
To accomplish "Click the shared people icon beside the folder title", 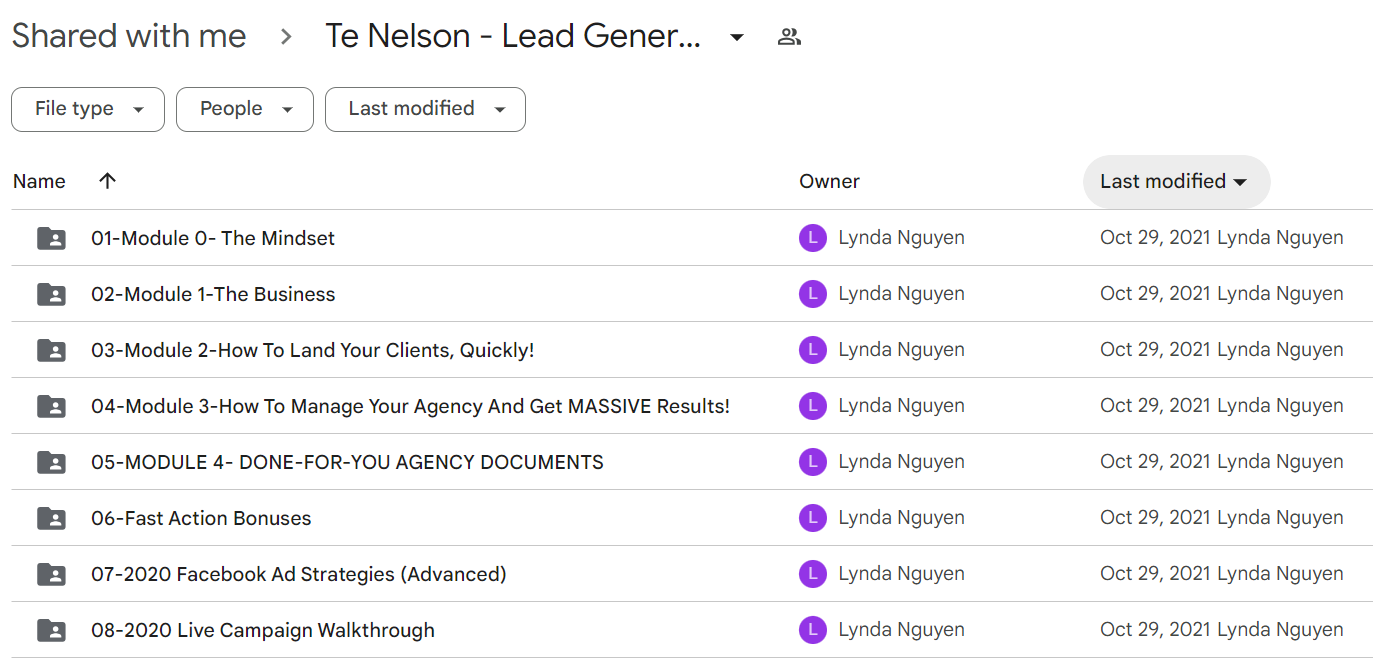I will (789, 38).
